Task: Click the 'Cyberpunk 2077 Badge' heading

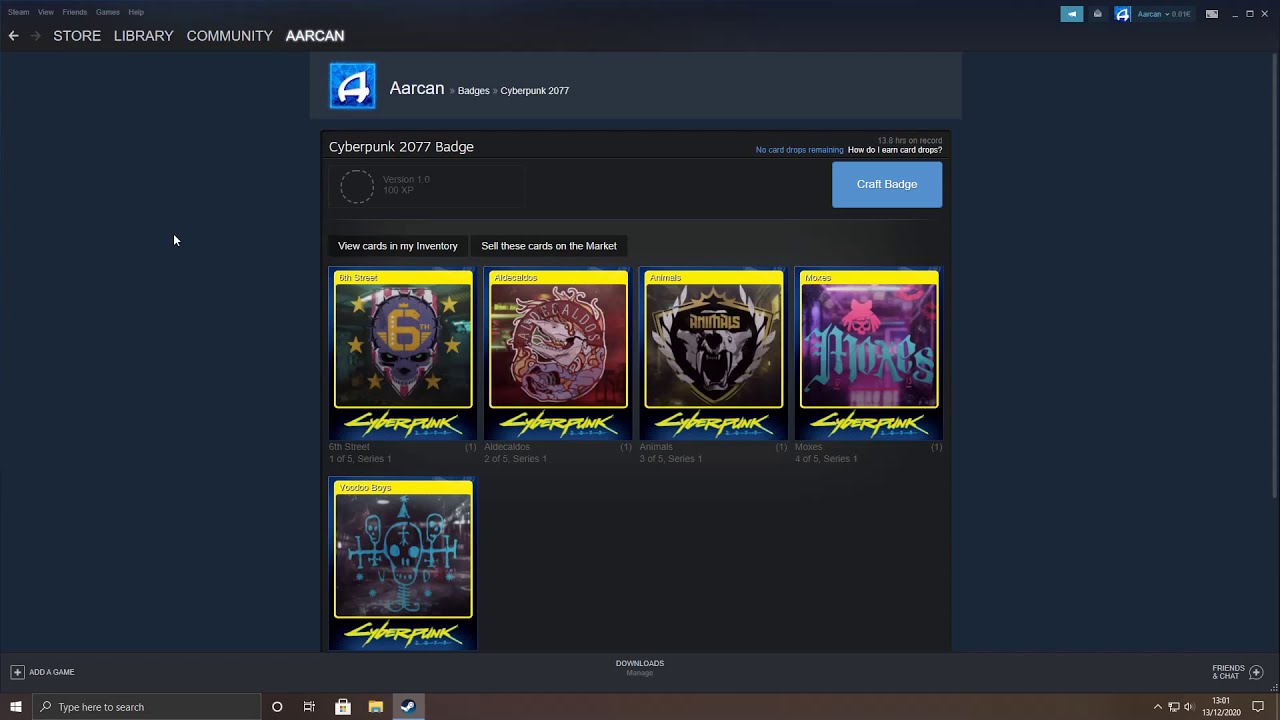Action: click(401, 147)
